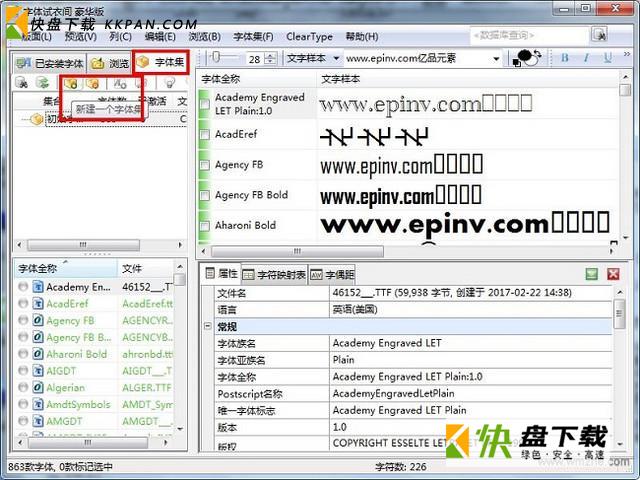Click the file icon beside Academy En... row
The image size is (640, 480).
38,287
